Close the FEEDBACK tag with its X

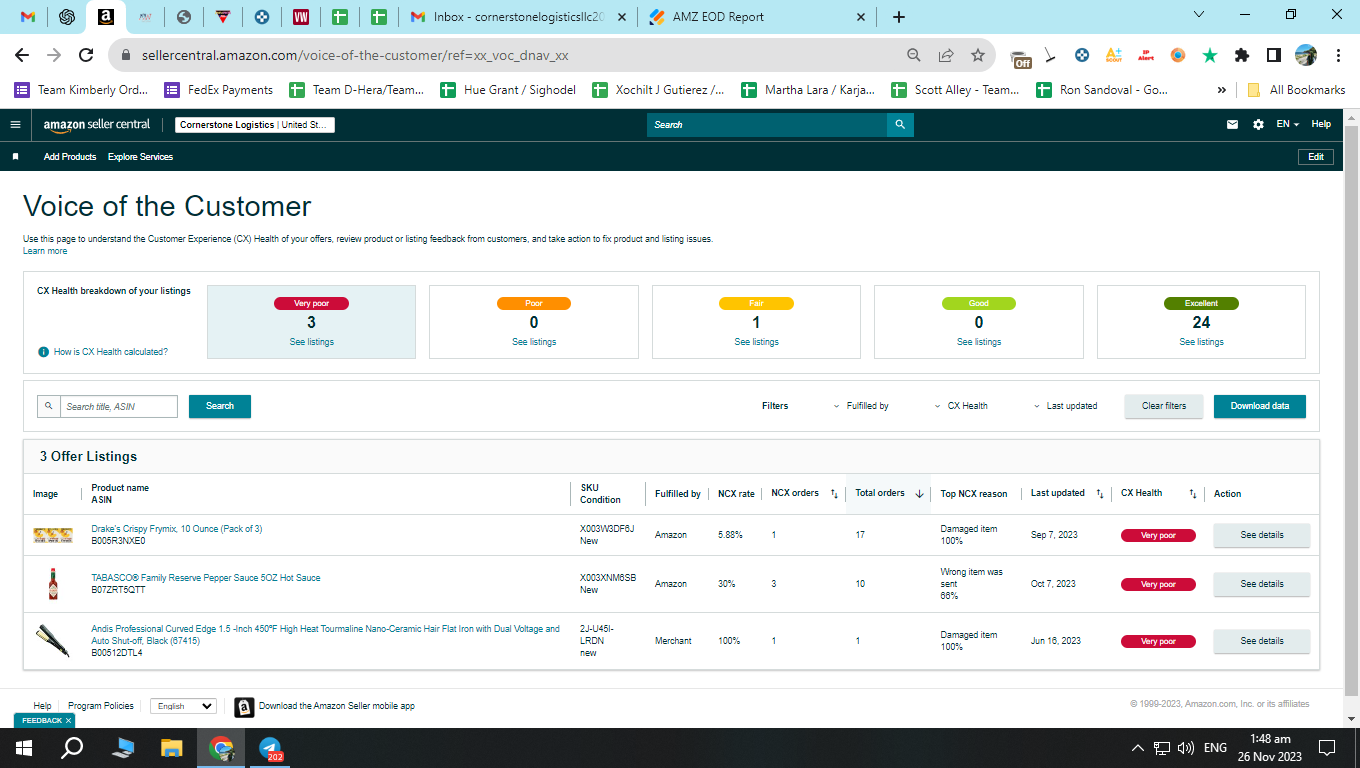coord(69,720)
